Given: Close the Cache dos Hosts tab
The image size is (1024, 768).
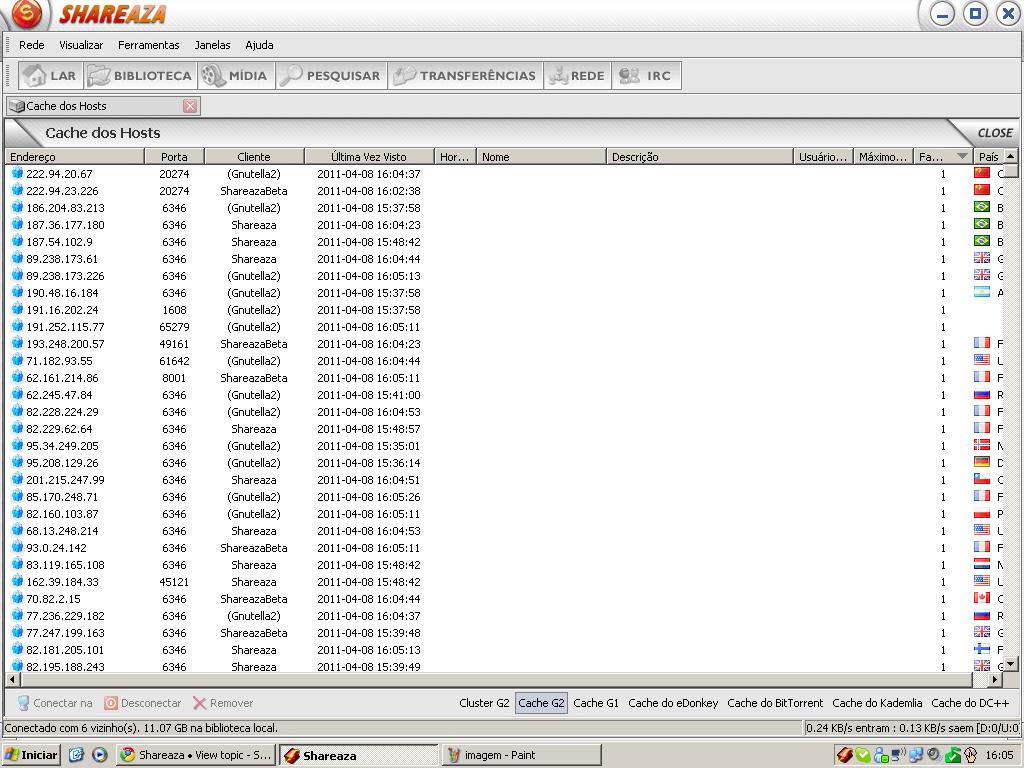Looking at the screenshot, I should coord(190,106).
